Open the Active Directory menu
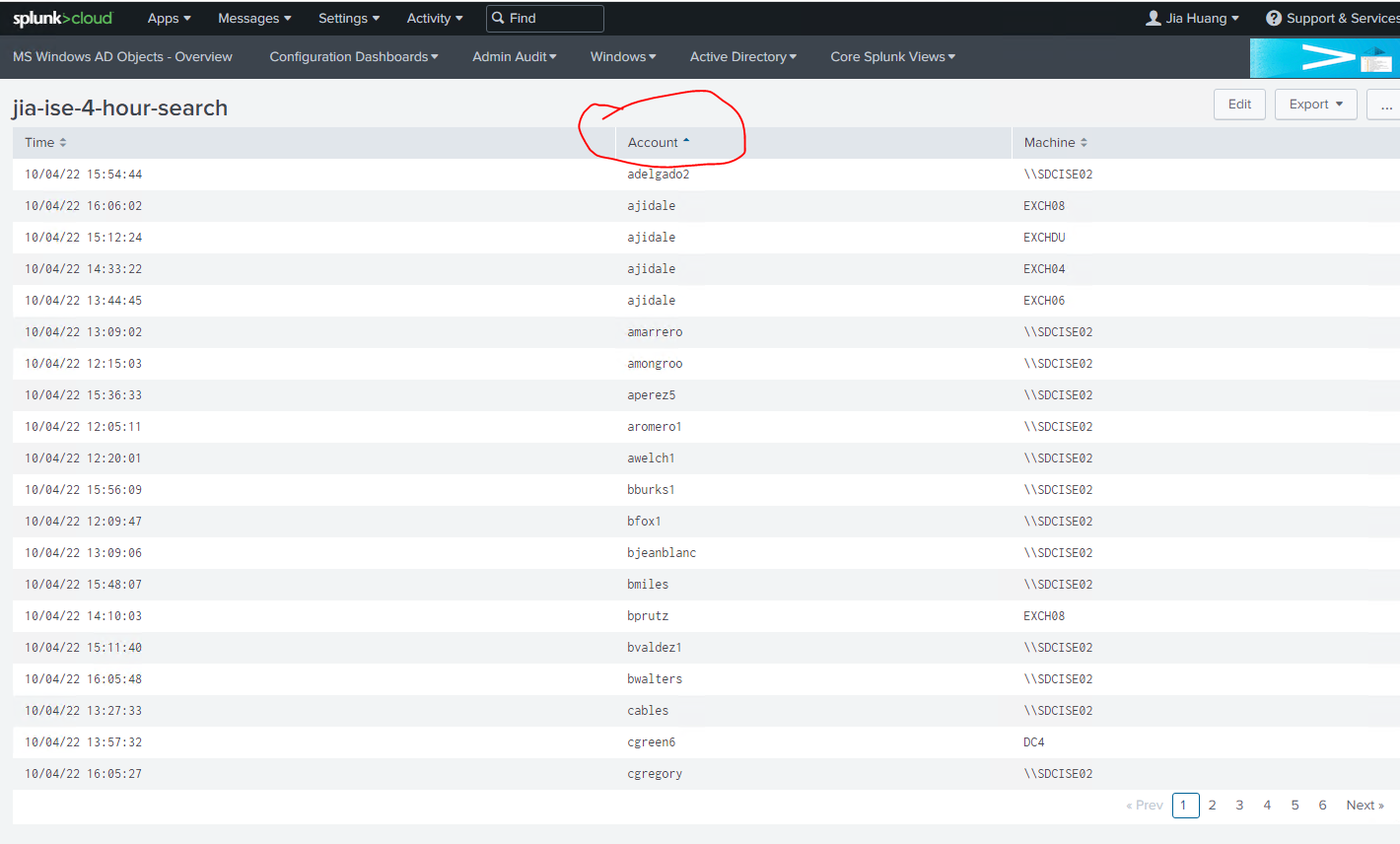Viewport: 1400px width, 844px height. [x=743, y=57]
